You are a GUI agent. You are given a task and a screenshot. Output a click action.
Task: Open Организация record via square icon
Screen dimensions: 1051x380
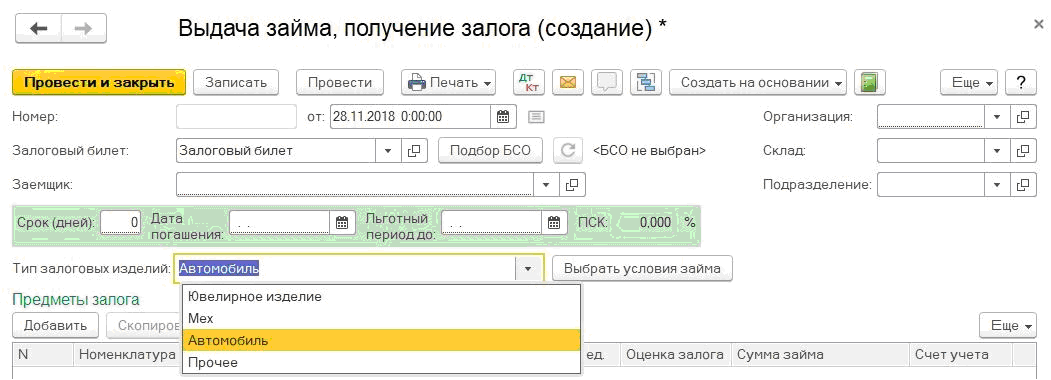point(1022,117)
